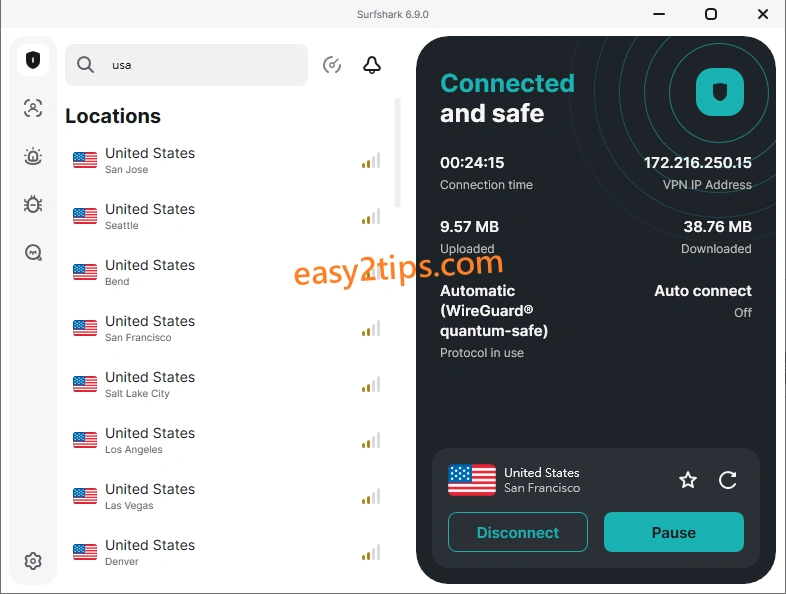The image size is (786, 594).
Task: Select United States Seattle location
Action: pyautogui.click(x=227, y=217)
